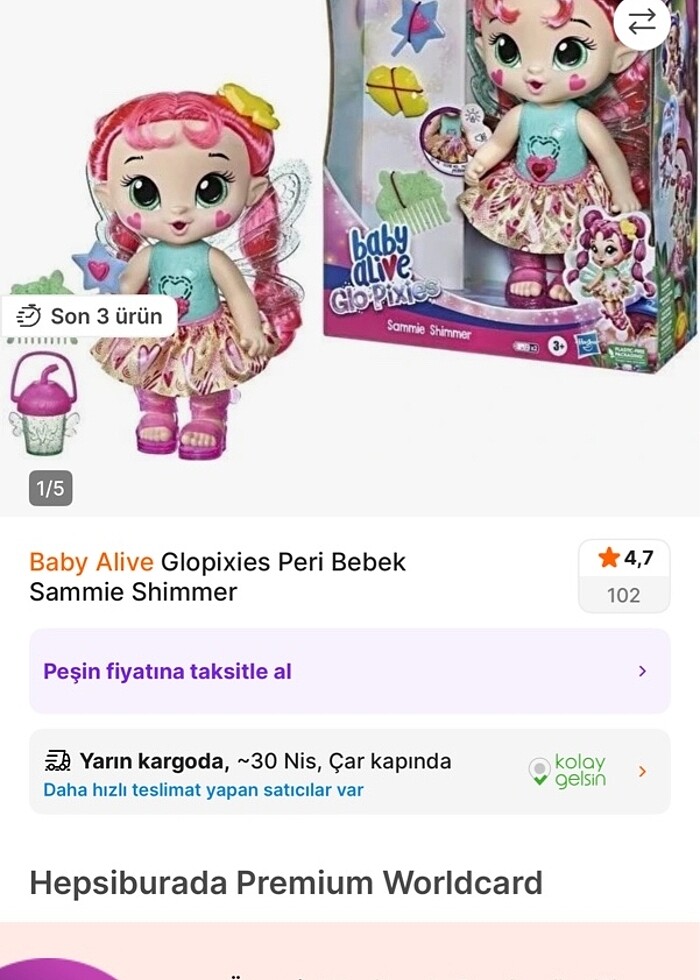Tap the compare products arrows icon

[641, 21]
